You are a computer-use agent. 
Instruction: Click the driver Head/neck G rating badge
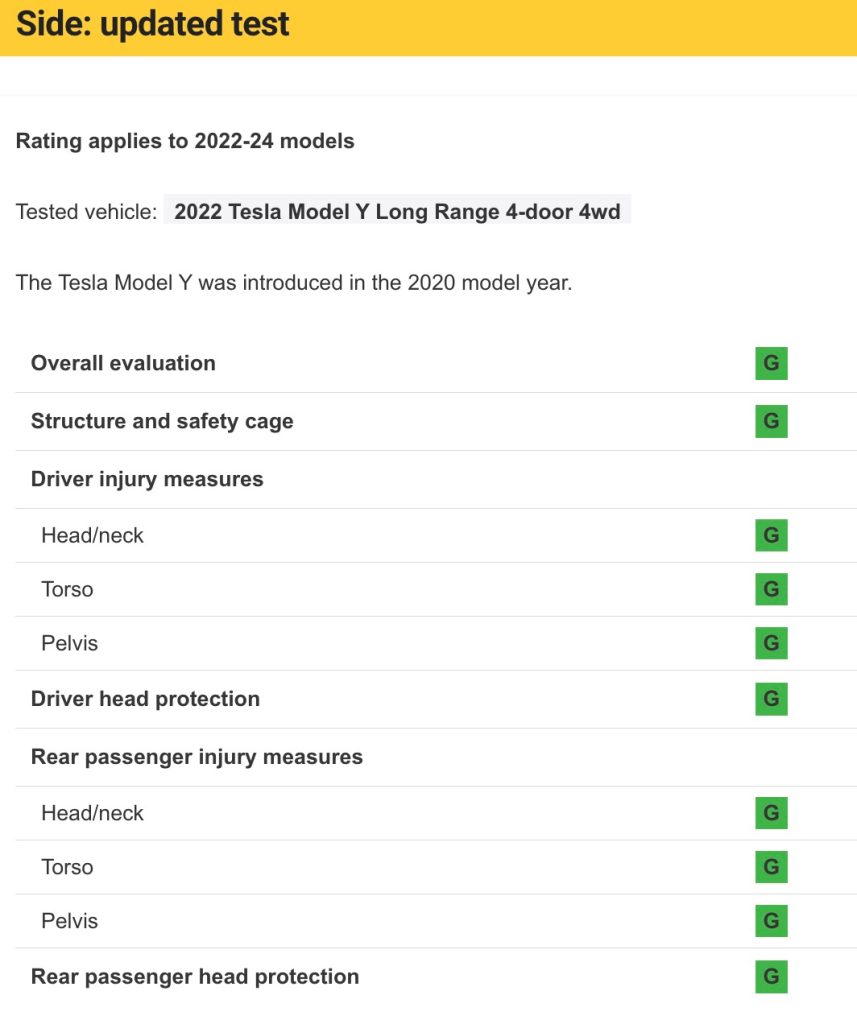(771, 535)
